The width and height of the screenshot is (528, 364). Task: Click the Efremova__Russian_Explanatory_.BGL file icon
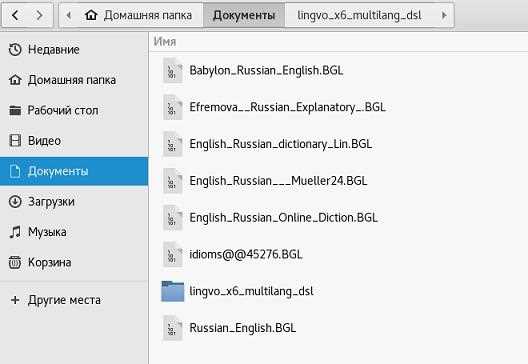[x=173, y=107]
